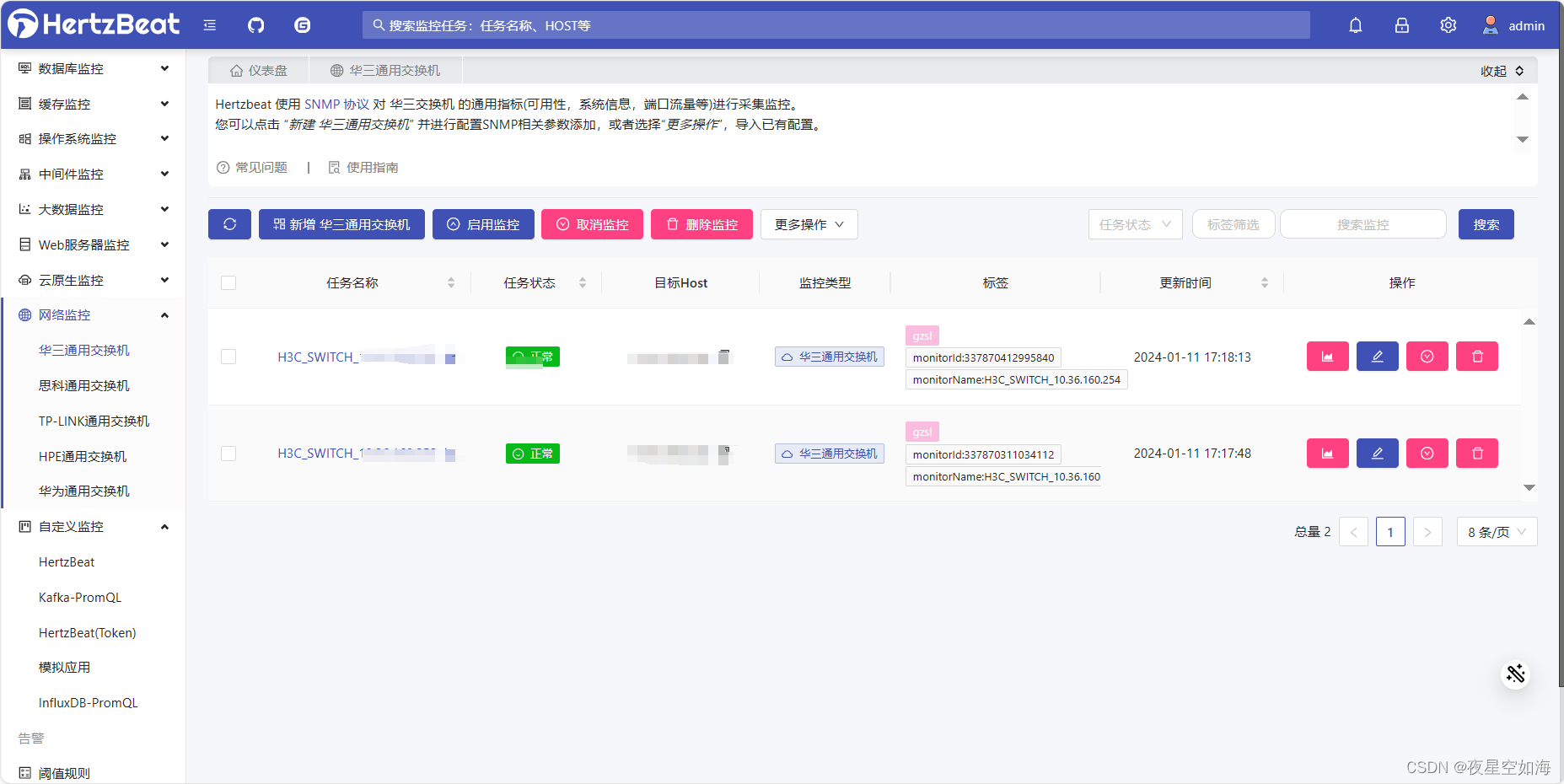
Task: Click the table scrollbar down arrow
Action: (1529, 487)
